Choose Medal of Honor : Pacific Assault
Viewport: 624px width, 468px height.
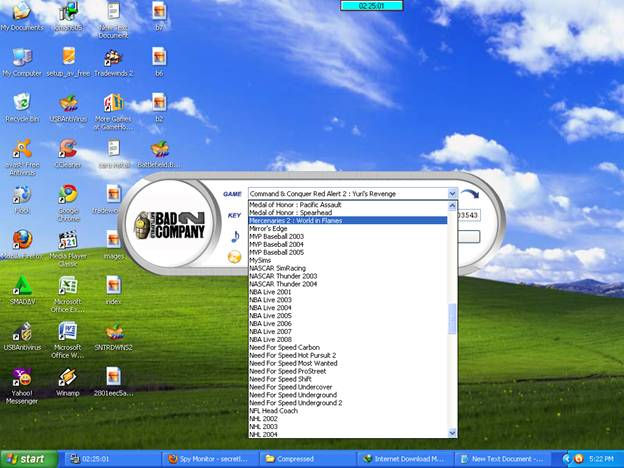[x=348, y=205]
